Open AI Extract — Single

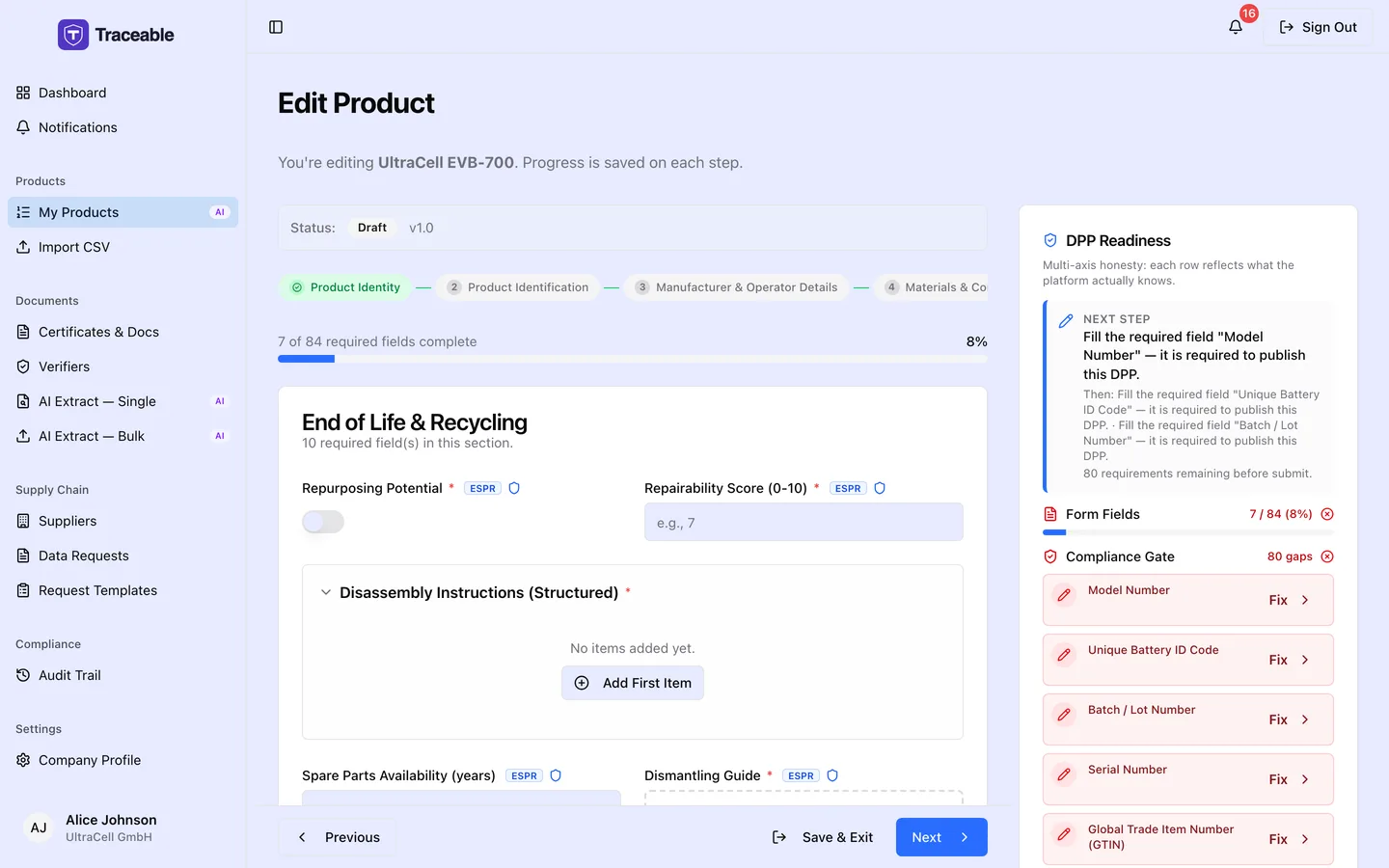click(x=123, y=401)
